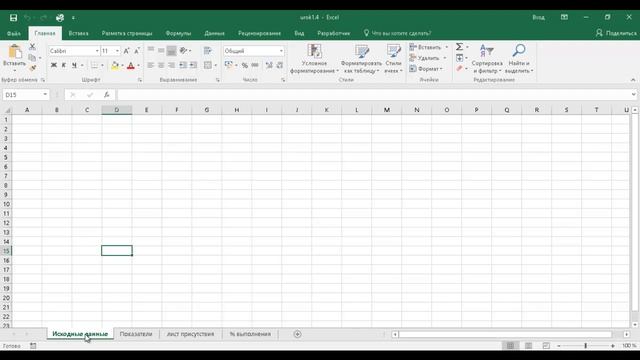The height and width of the screenshot is (360, 640).
Task: Switch to the Формулы ribbon tab
Action: point(178,33)
